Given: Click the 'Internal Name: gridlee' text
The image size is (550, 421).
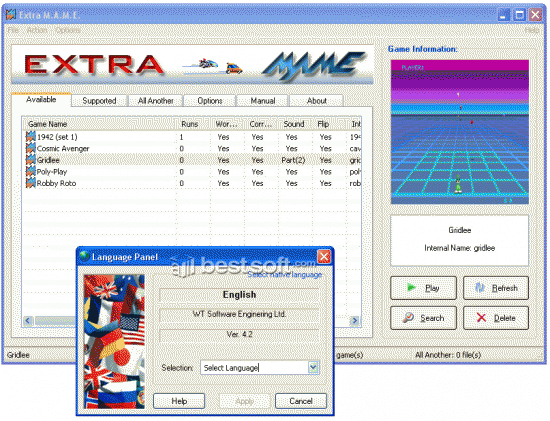Looking at the screenshot, I should click(460, 248).
